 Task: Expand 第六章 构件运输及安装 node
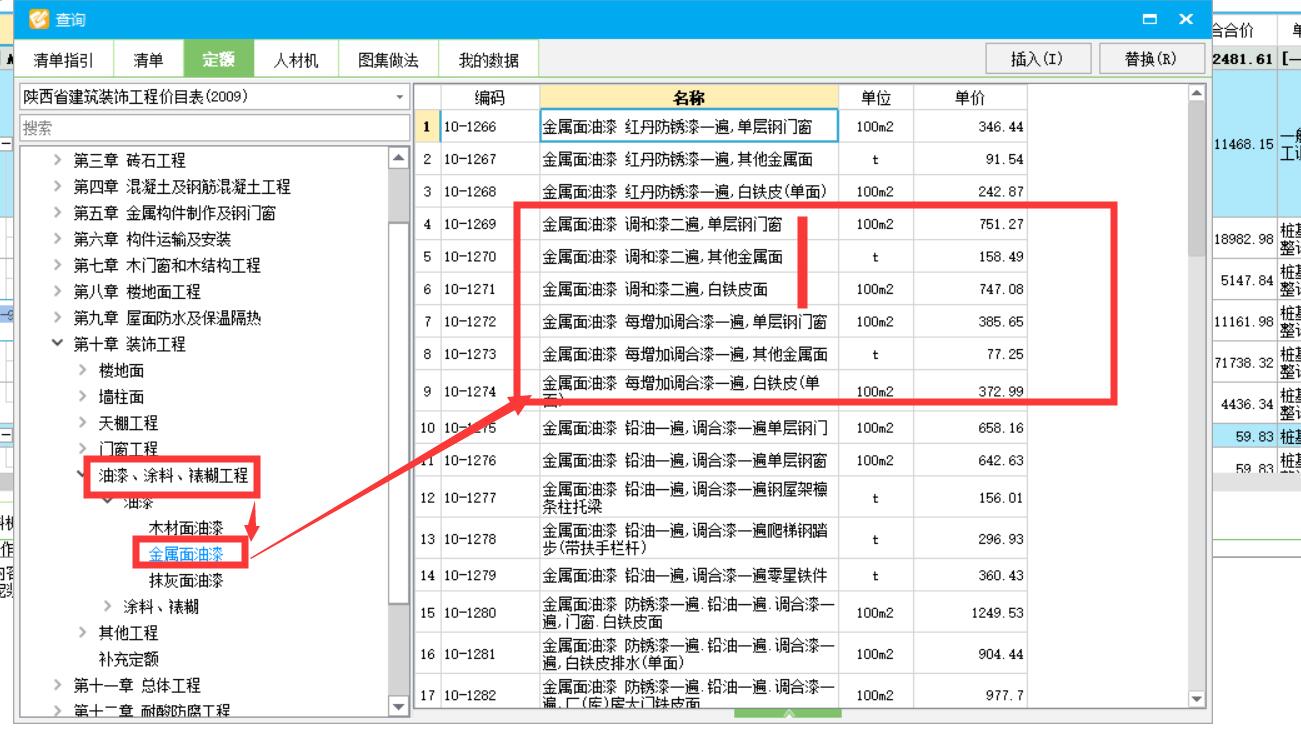pyautogui.click(x=57, y=239)
